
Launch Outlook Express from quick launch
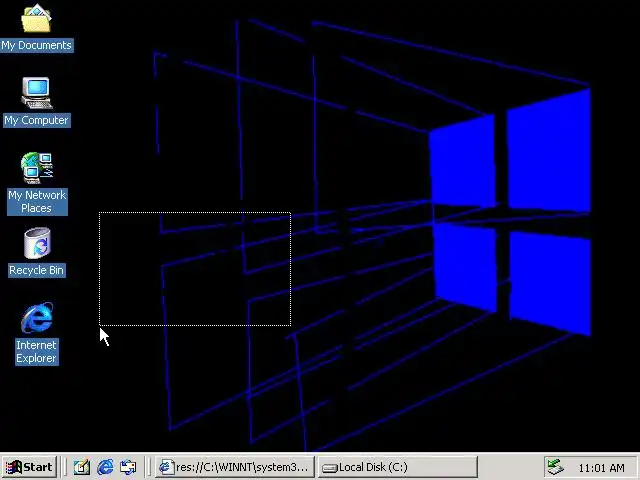128,467
